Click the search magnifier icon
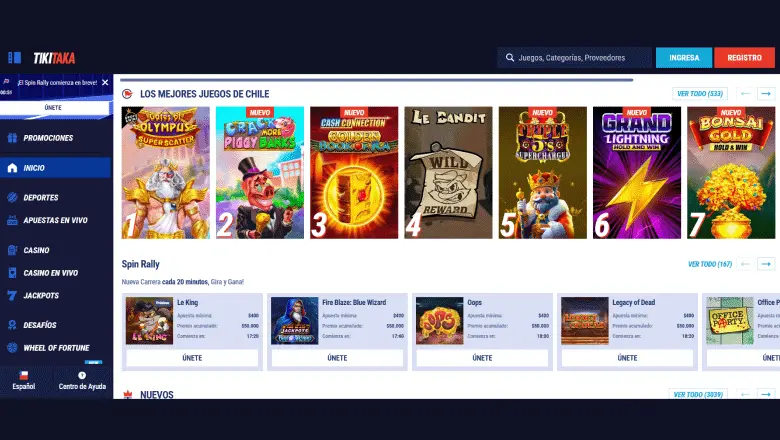Viewport: 780px width, 440px height. point(510,58)
